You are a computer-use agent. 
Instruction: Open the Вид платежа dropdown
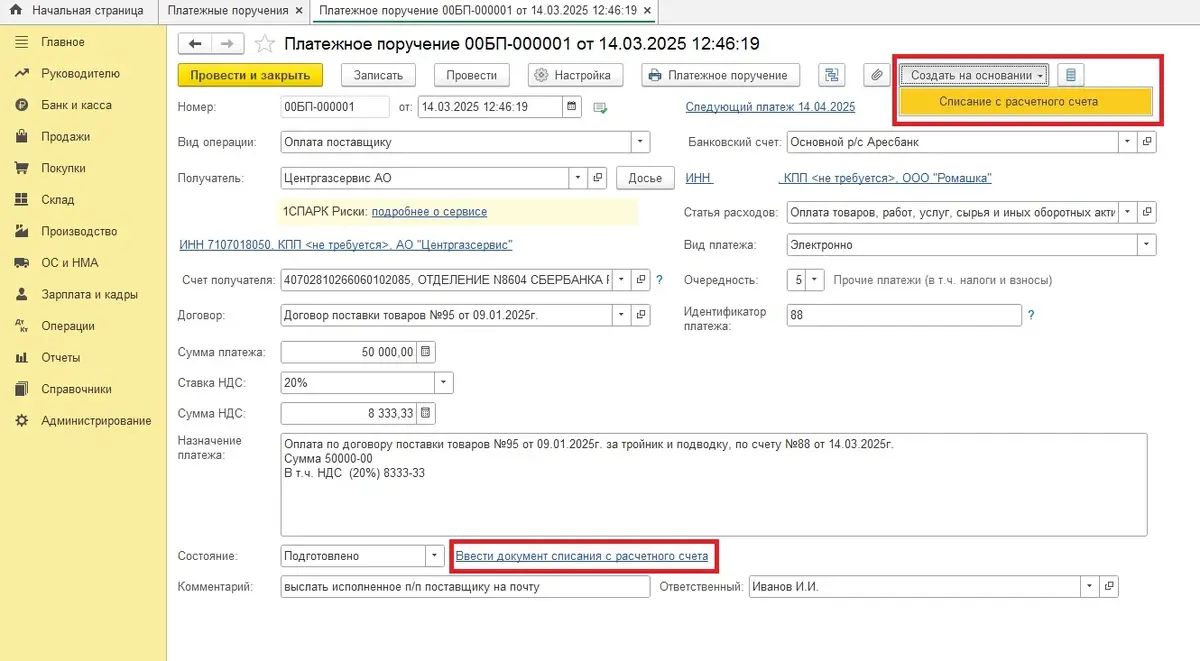(x=1144, y=245)
